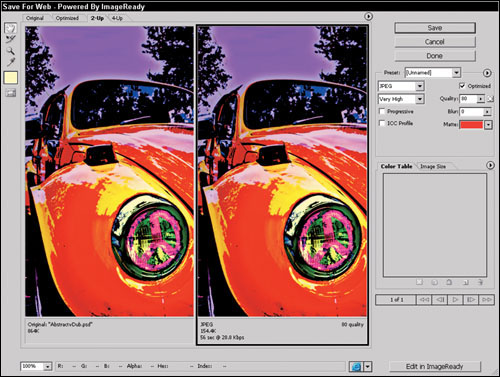The height and width of the screenshot is (377, 500).
Task: Click the Cancel button
Action: point(435,42)
